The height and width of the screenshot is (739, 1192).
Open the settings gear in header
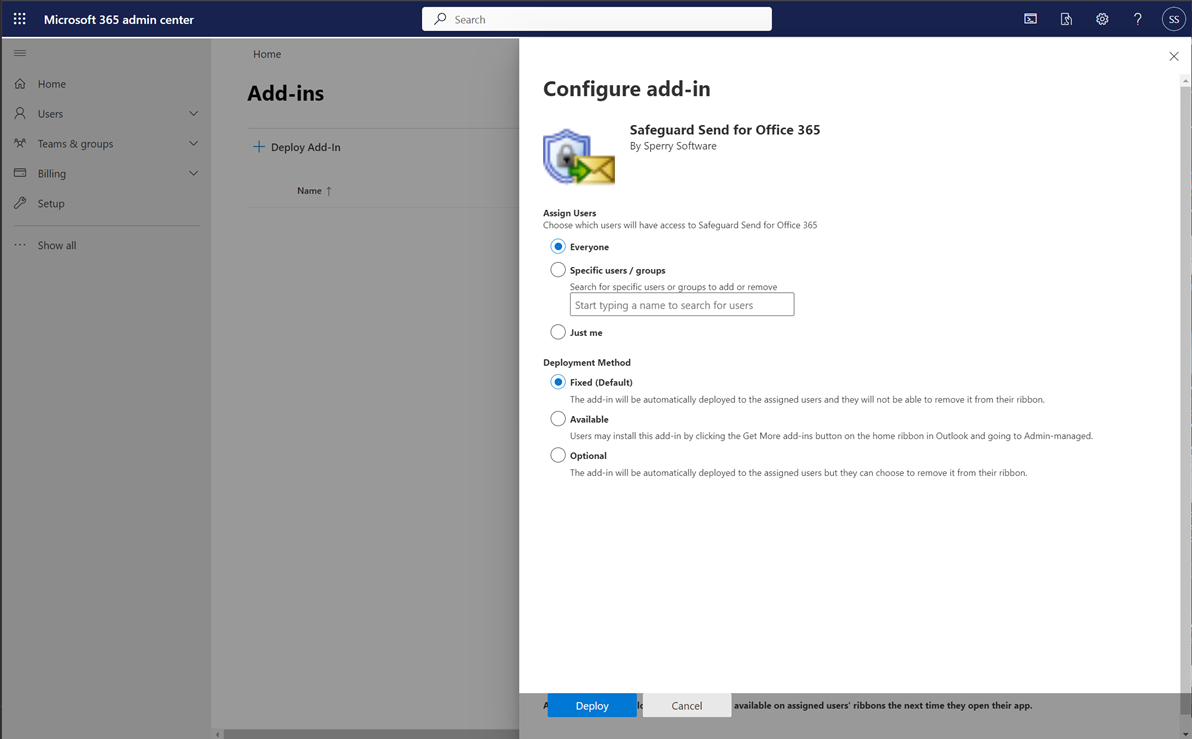[x=1102, y=19]
